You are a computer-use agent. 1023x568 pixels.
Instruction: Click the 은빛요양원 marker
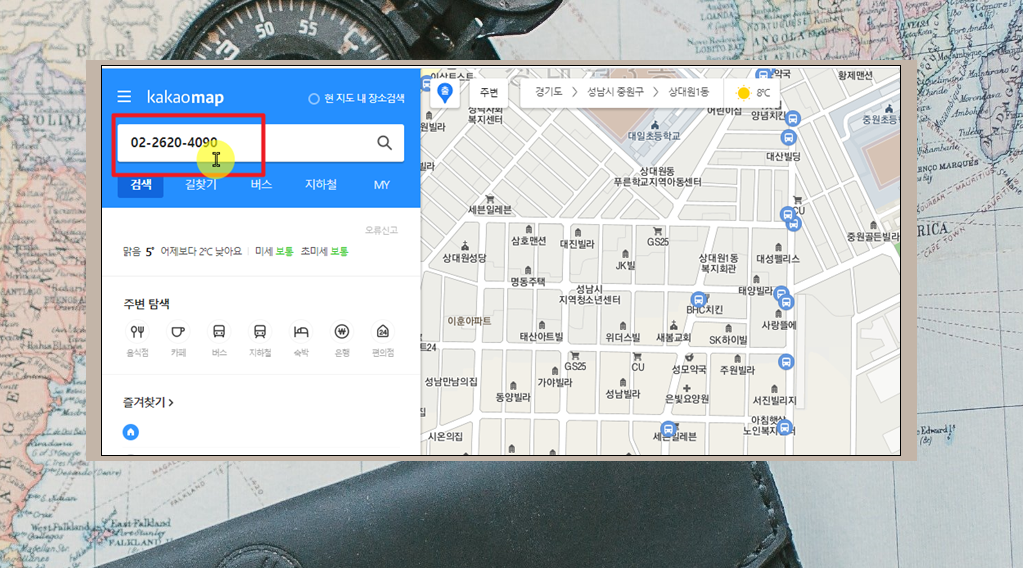pos(686,388)
